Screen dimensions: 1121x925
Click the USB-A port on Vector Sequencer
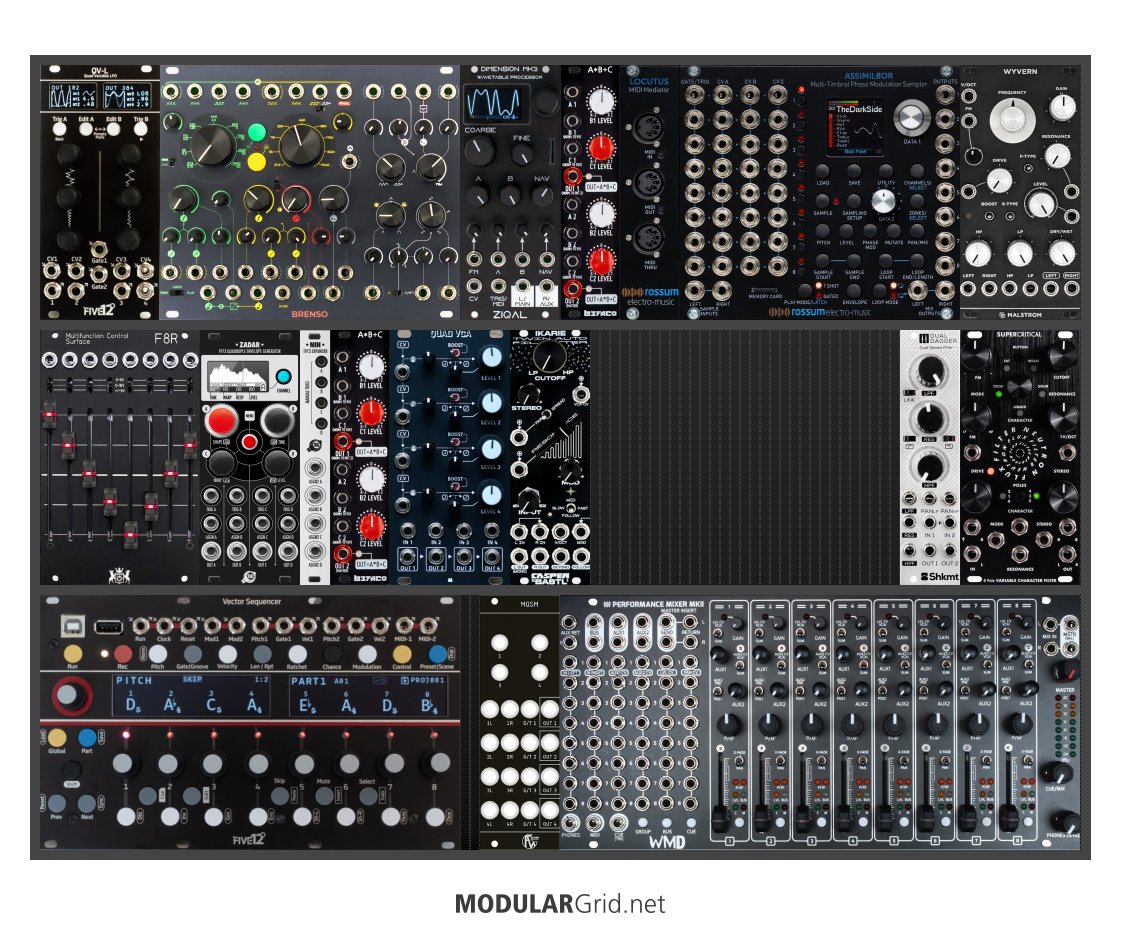[108, 627]
